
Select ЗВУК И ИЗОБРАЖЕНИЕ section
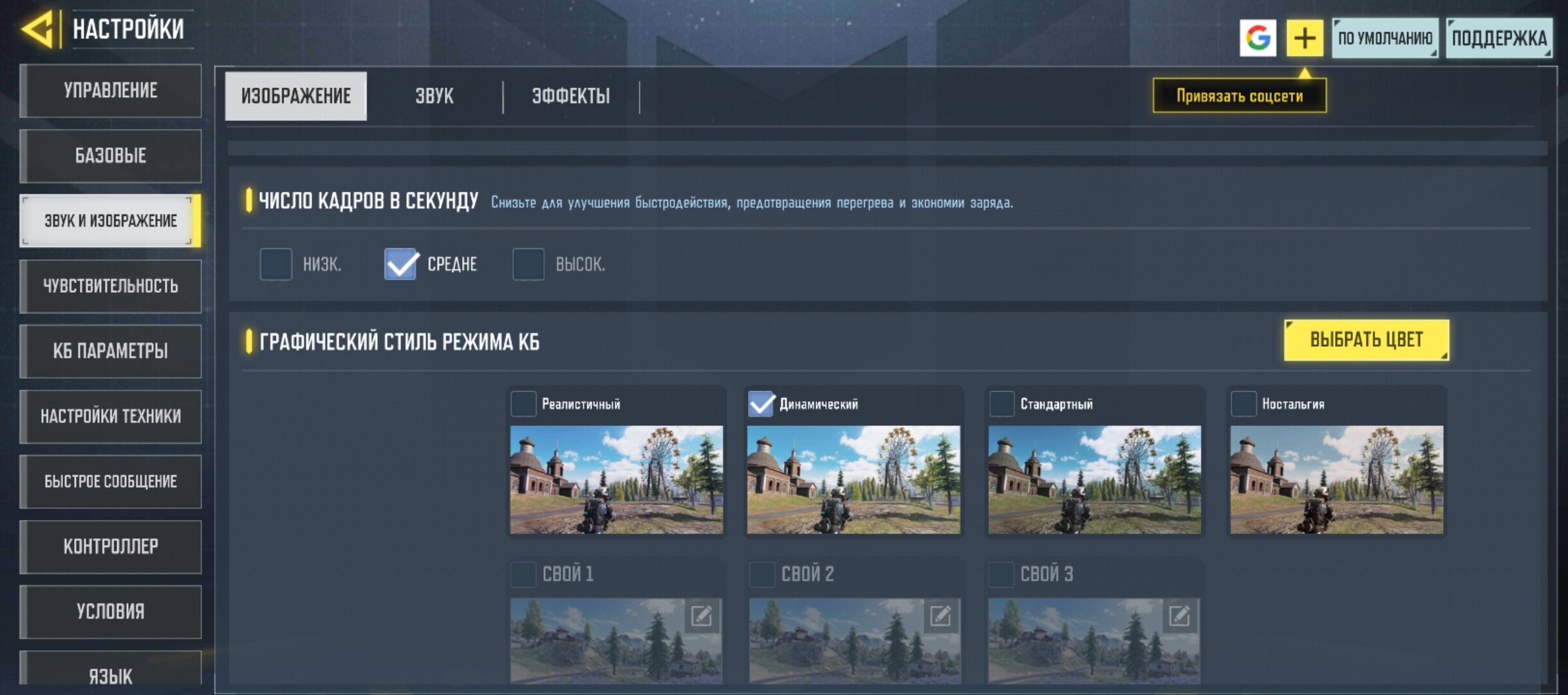(x=110, y=221)
